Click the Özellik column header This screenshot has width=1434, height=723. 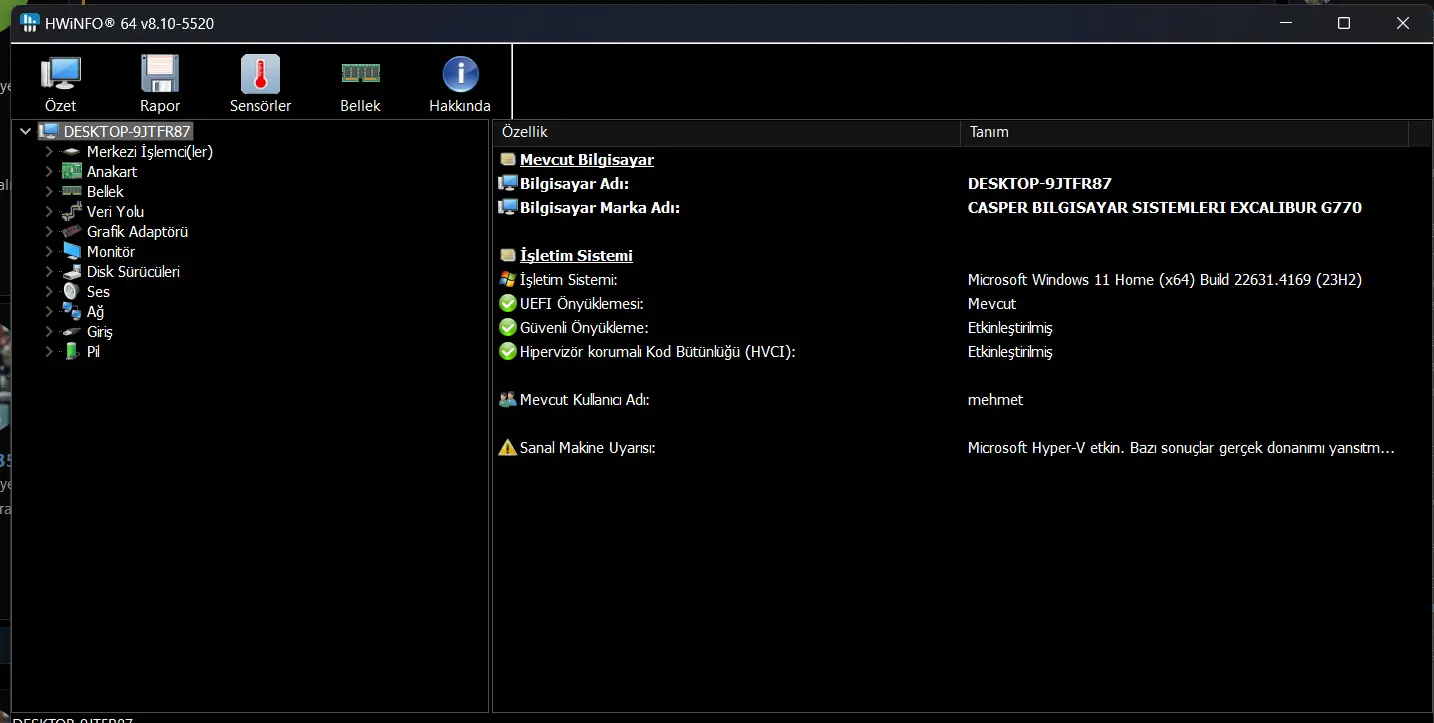click(727, 132)
